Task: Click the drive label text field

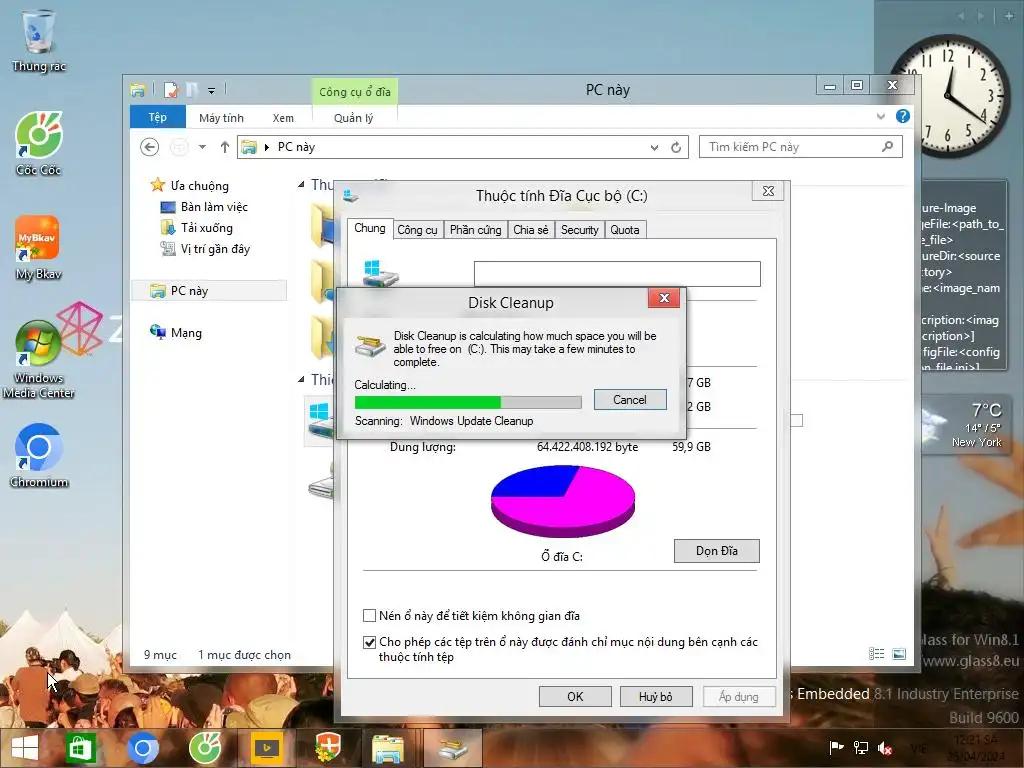Action: pos(617,274)
